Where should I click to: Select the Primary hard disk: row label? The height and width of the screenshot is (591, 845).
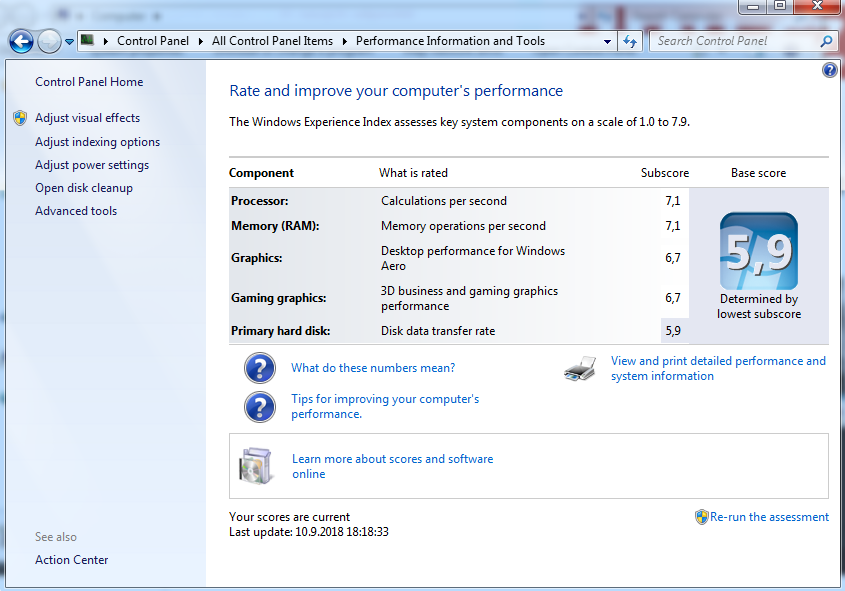pyautogui.click(x=280, y=331)
